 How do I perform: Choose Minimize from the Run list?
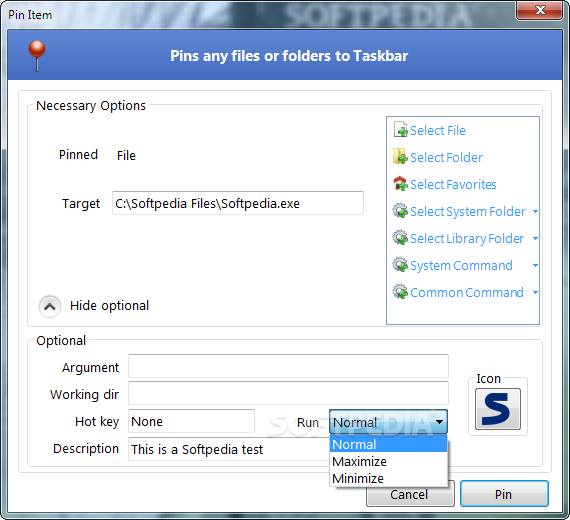[388, 478]
